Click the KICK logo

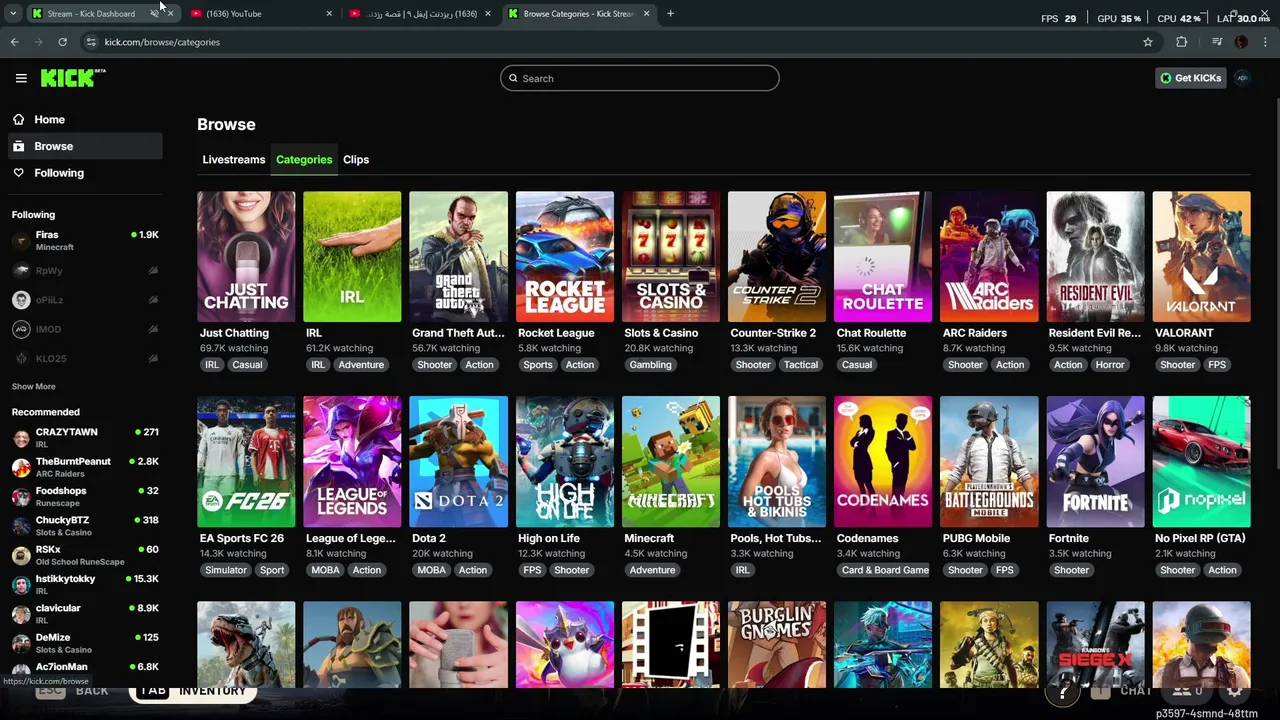pyautogui.click(x=73, y=78)
